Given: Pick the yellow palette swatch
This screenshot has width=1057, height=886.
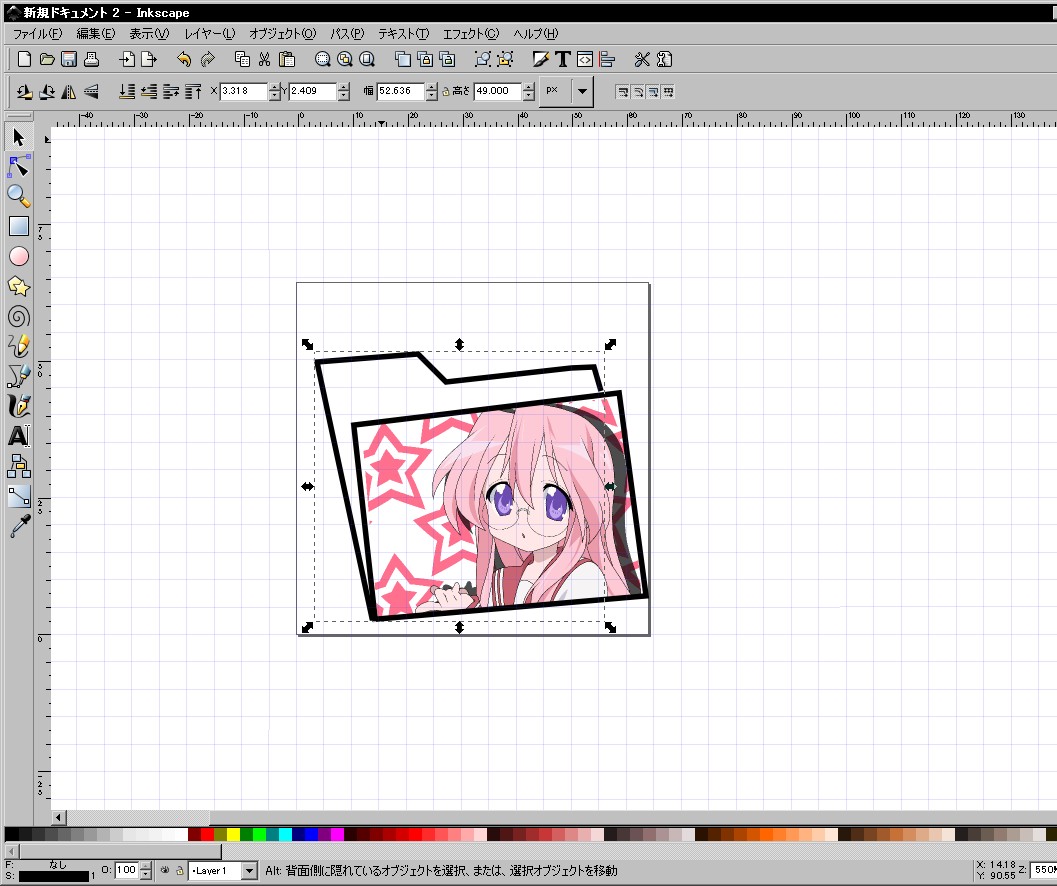Looking at the screenshot, I should (233, 835).
